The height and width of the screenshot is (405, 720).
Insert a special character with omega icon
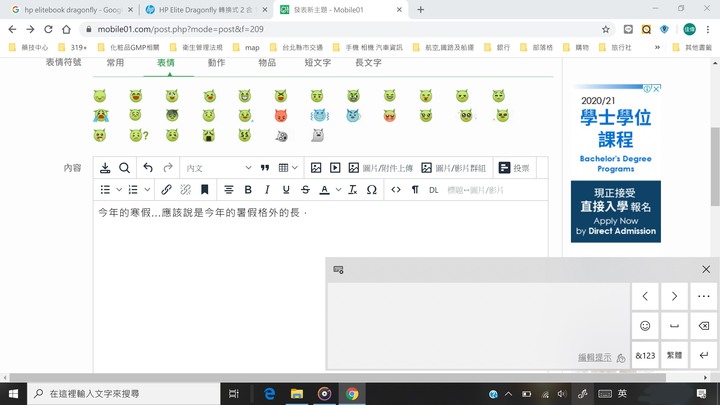pyautogui.click(x=372, y=190)
